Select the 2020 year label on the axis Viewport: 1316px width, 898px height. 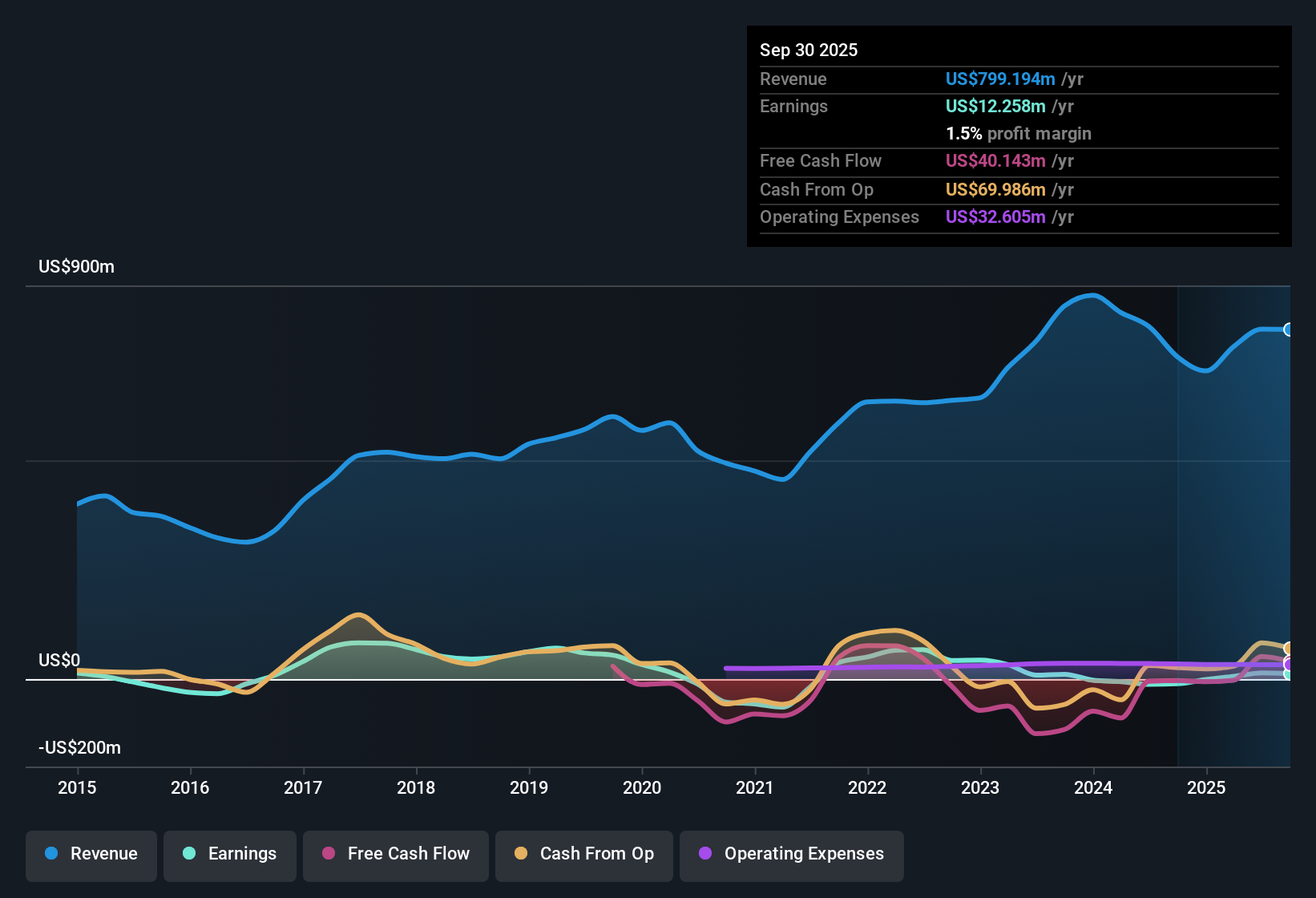pyautogui.click(x=642, y=788)
